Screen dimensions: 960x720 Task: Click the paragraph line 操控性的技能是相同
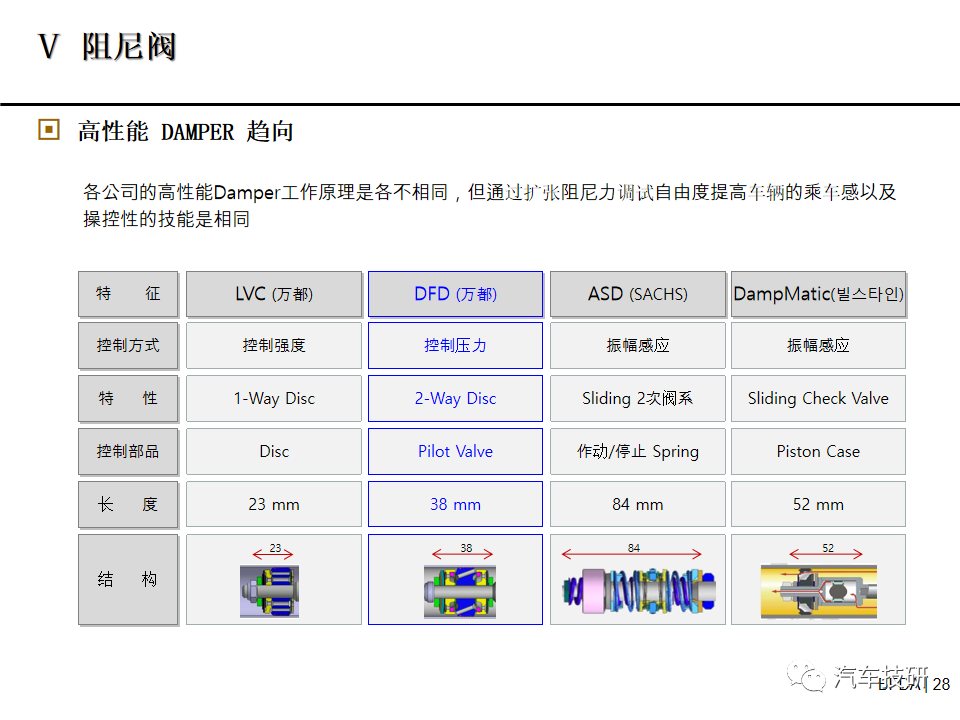pos(167,219)
